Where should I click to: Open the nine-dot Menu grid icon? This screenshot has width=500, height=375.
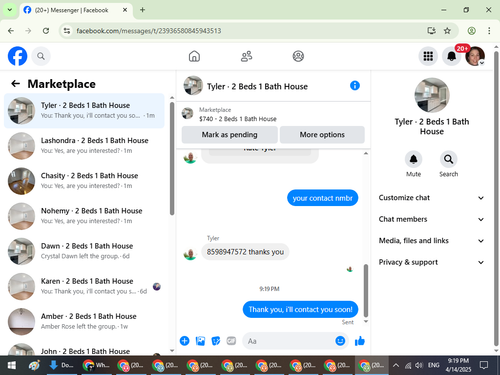click(428, 56)
